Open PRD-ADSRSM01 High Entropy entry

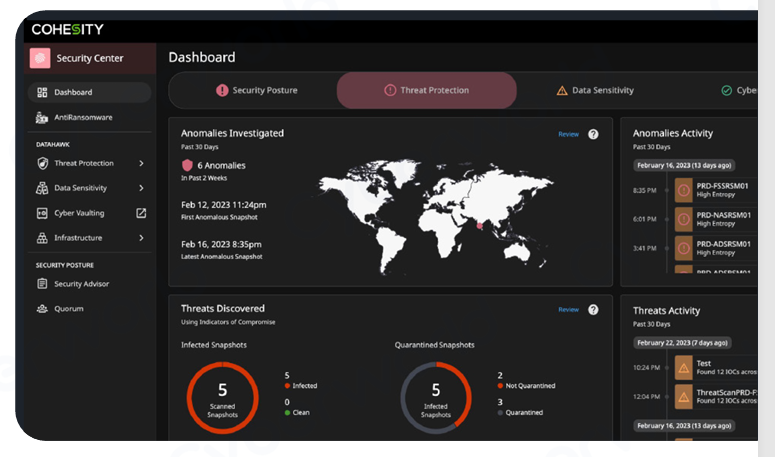[x=716, y=249]
